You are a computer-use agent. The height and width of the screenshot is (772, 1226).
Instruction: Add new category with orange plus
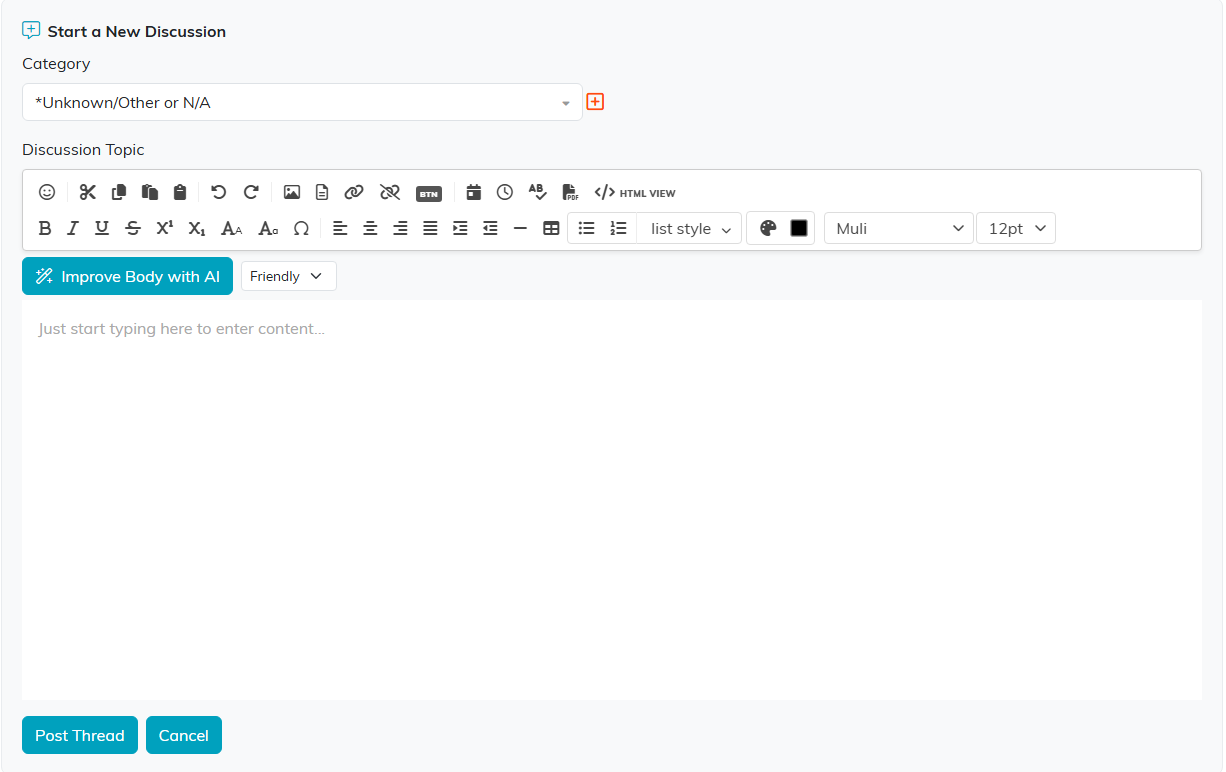(x=595, y=102)
